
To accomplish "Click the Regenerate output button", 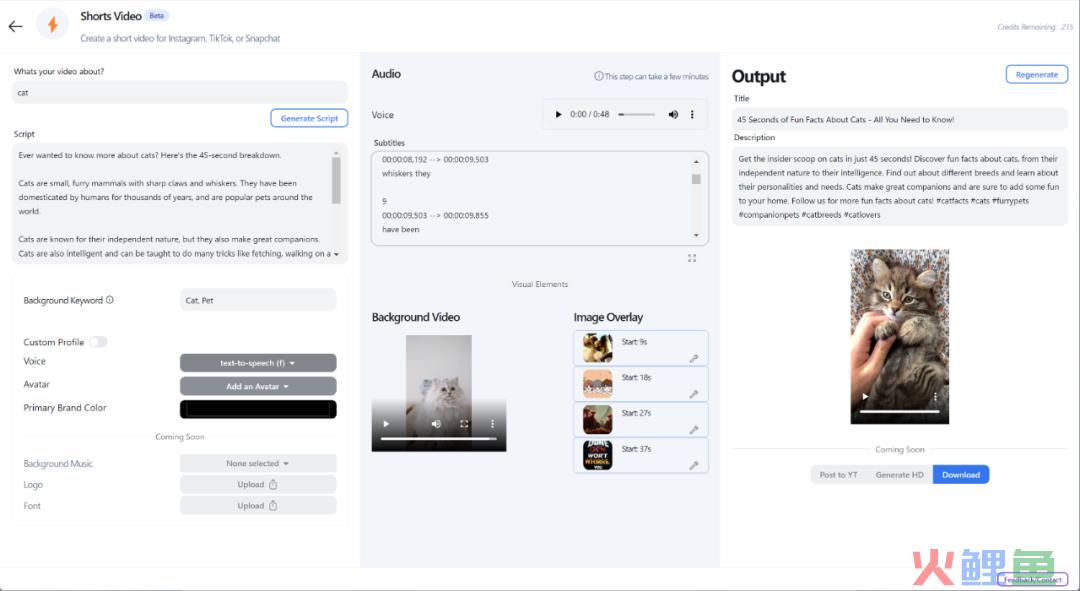I will click(1037, 74).
